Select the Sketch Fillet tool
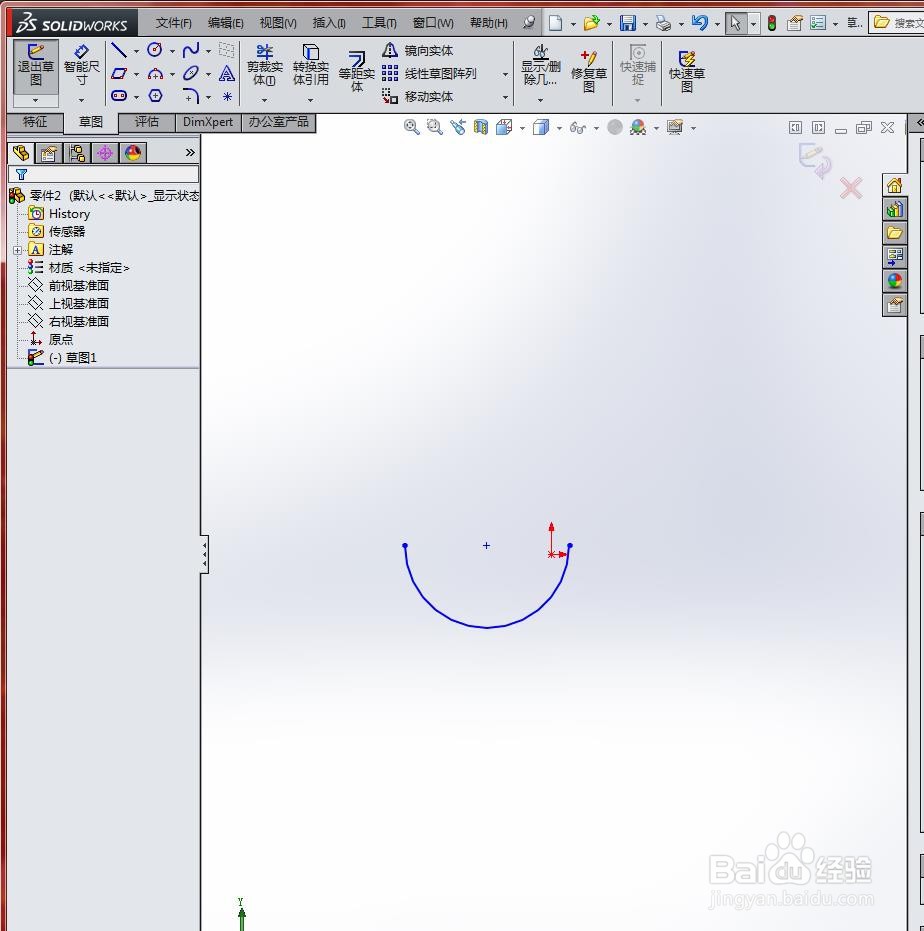The image size is (924, 931). coord(191,96)
